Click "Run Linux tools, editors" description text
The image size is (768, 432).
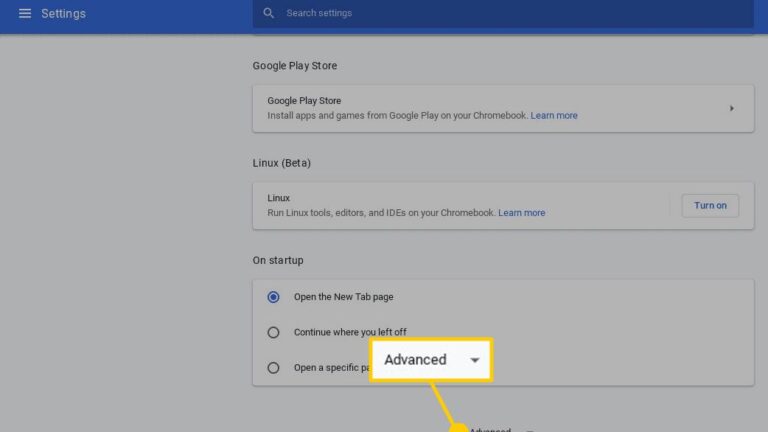click(382, 213)
